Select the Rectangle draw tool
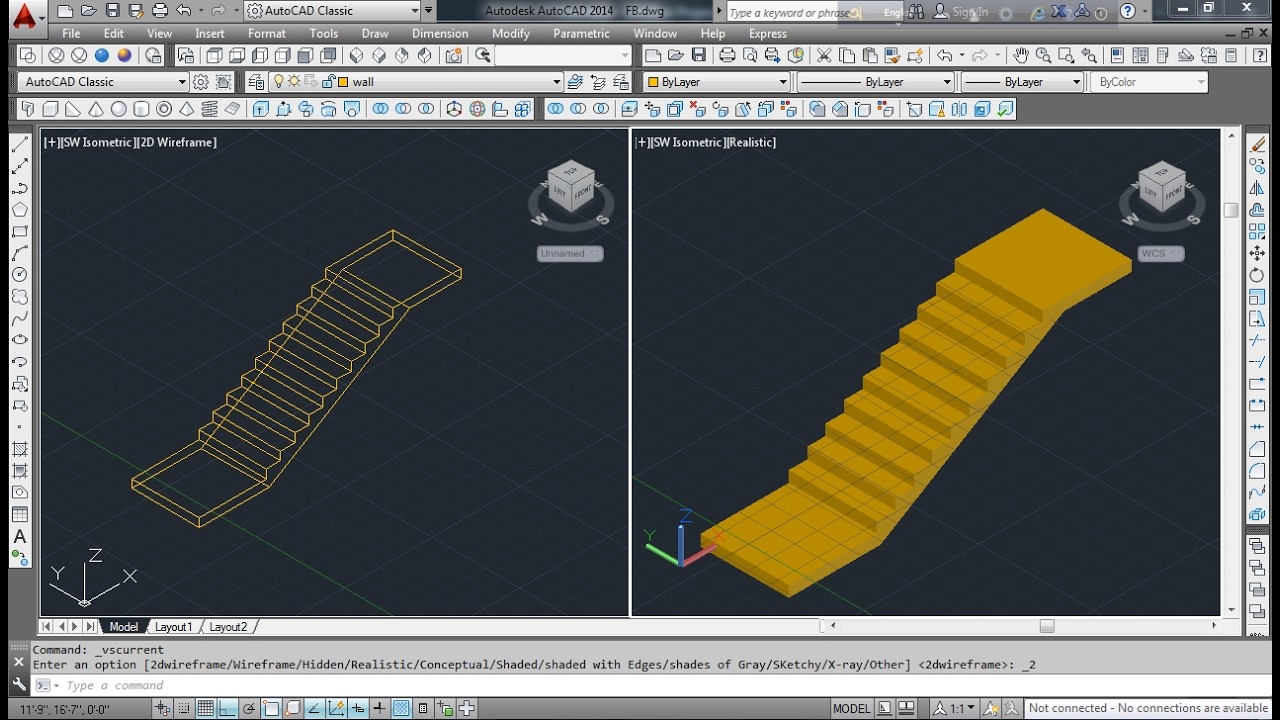The image size is (1280, 720). click(x=19, y=232)
